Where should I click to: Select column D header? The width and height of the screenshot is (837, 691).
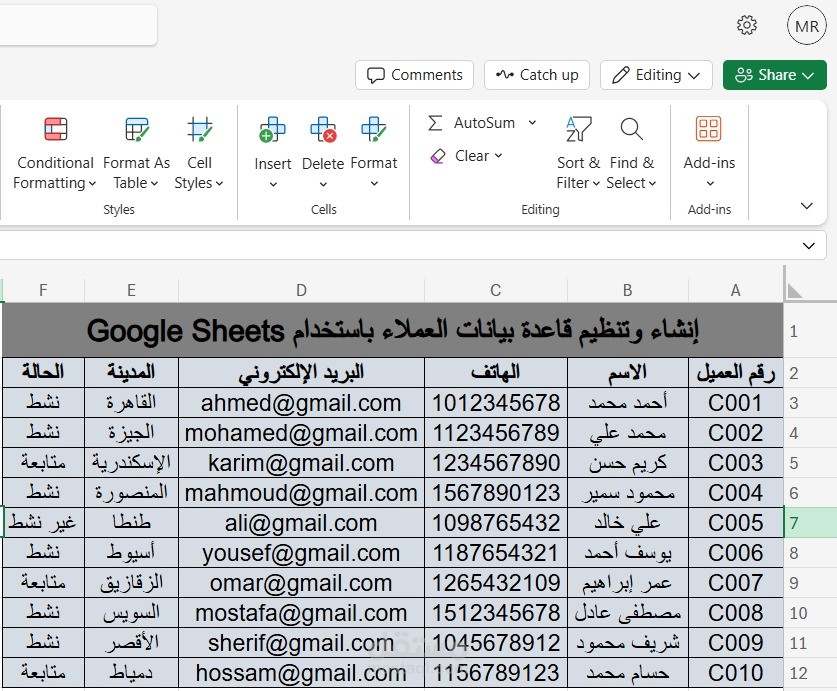pos(301,290)
